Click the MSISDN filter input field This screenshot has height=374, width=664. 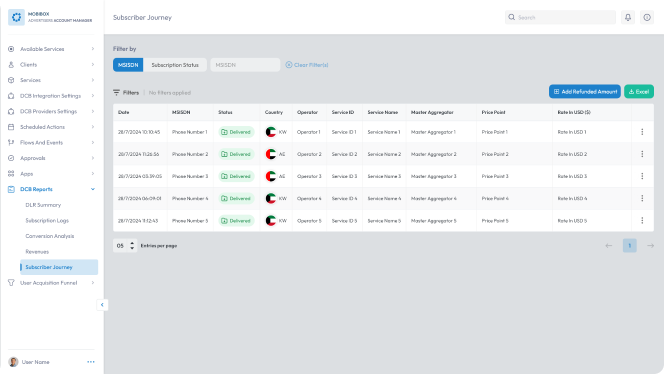coord(245,65)
